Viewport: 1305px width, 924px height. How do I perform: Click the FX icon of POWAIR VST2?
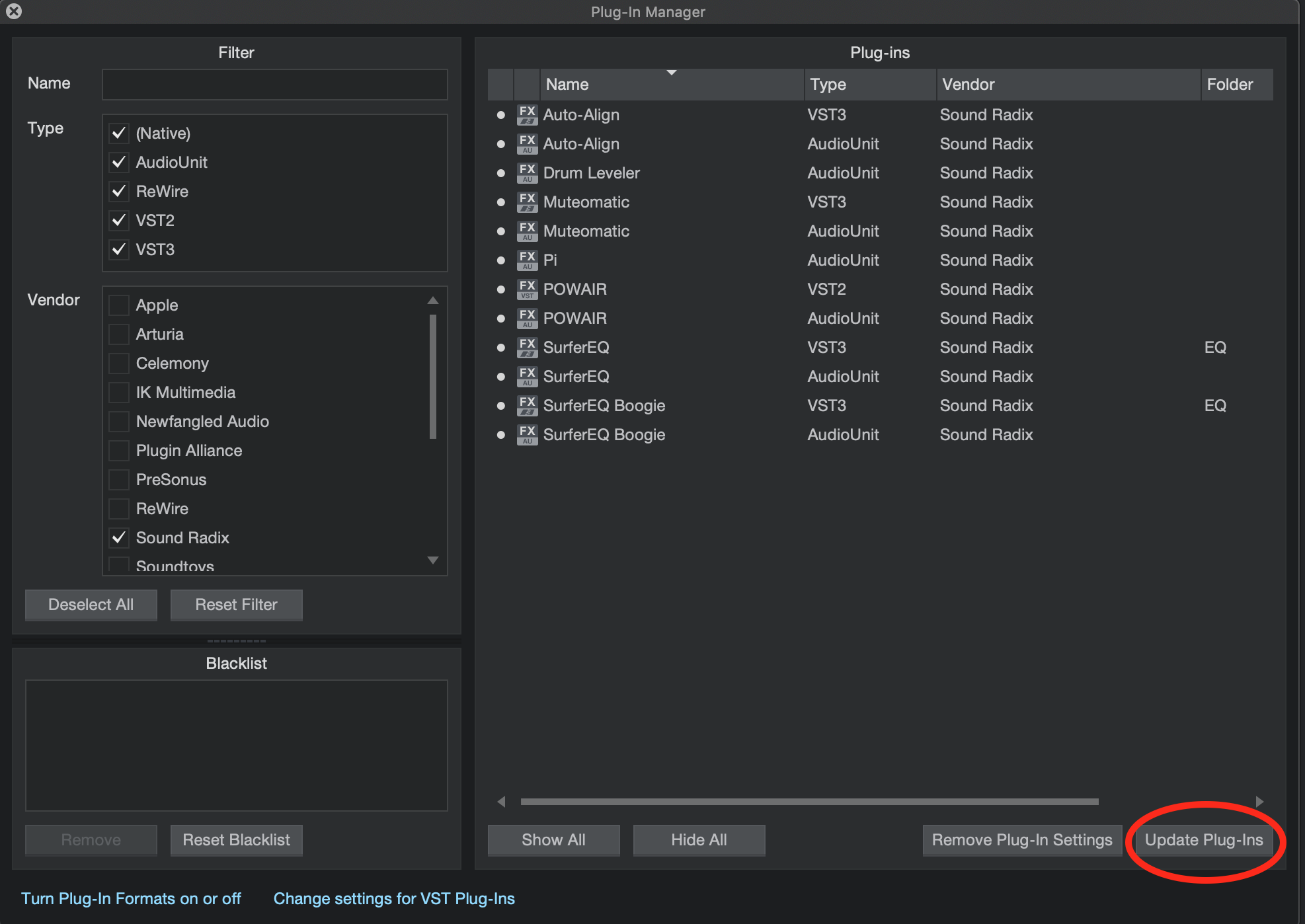[527, 289]
